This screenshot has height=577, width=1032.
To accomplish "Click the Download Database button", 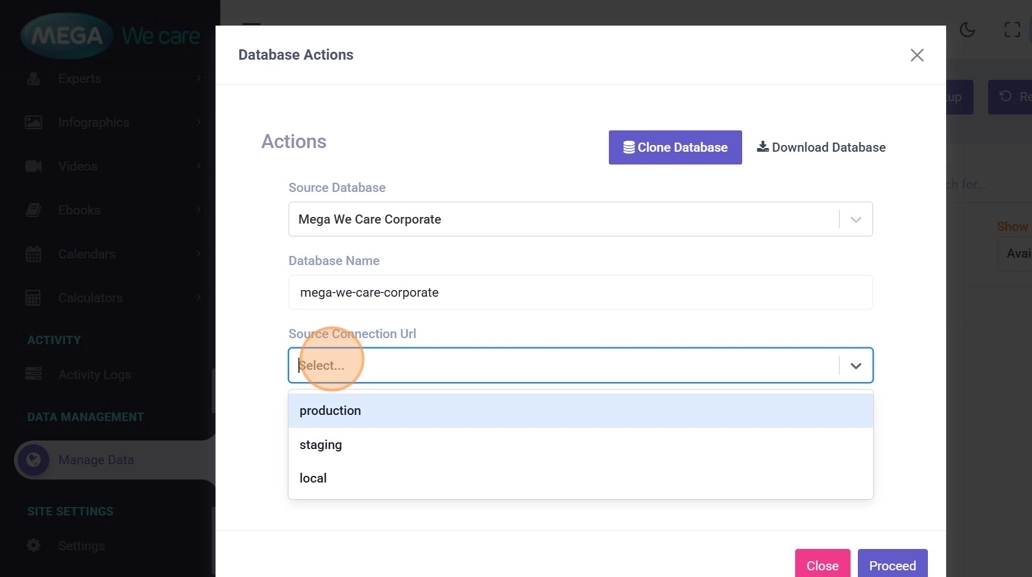I will tap(821, 147).
